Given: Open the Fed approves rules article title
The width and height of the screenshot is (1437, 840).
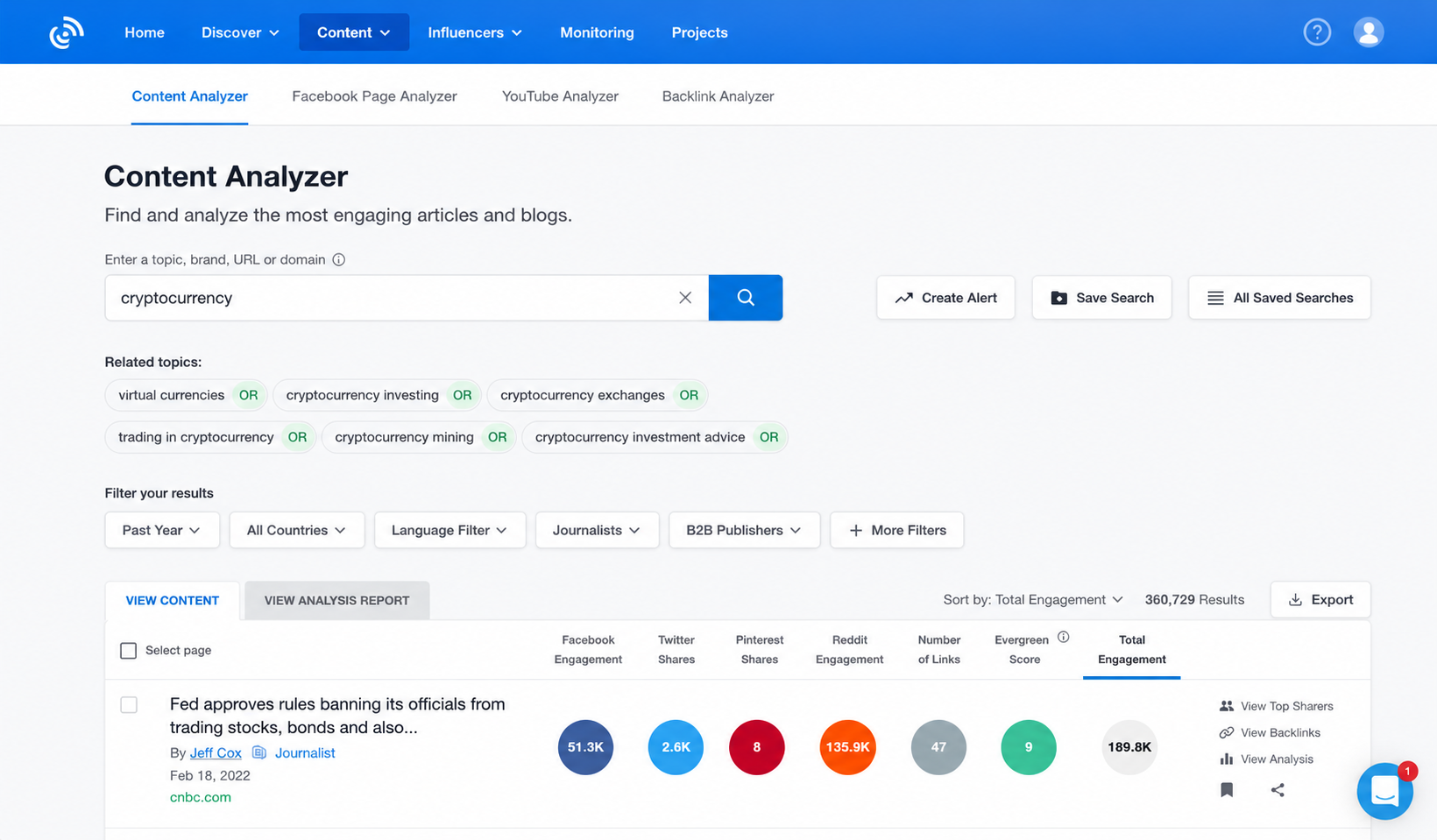Looking at the screenshot, I should click(x=337, y=716).
